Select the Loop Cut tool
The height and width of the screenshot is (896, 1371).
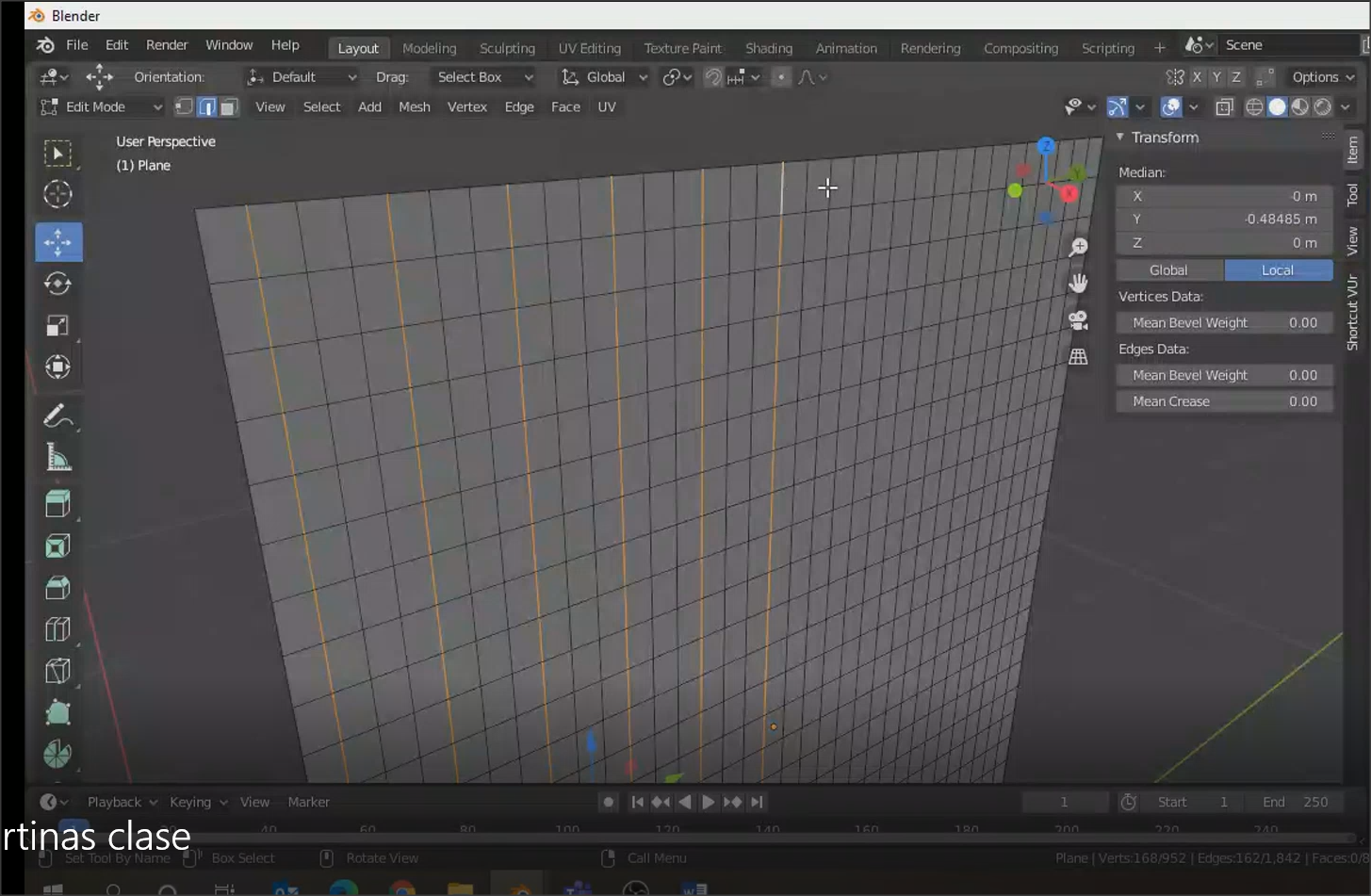coord(57,628)
